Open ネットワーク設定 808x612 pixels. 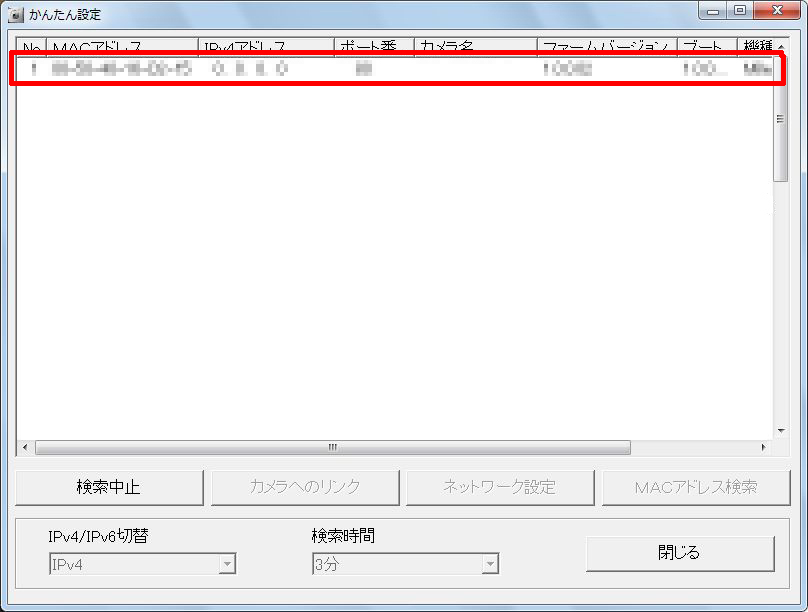pos(499,488)
